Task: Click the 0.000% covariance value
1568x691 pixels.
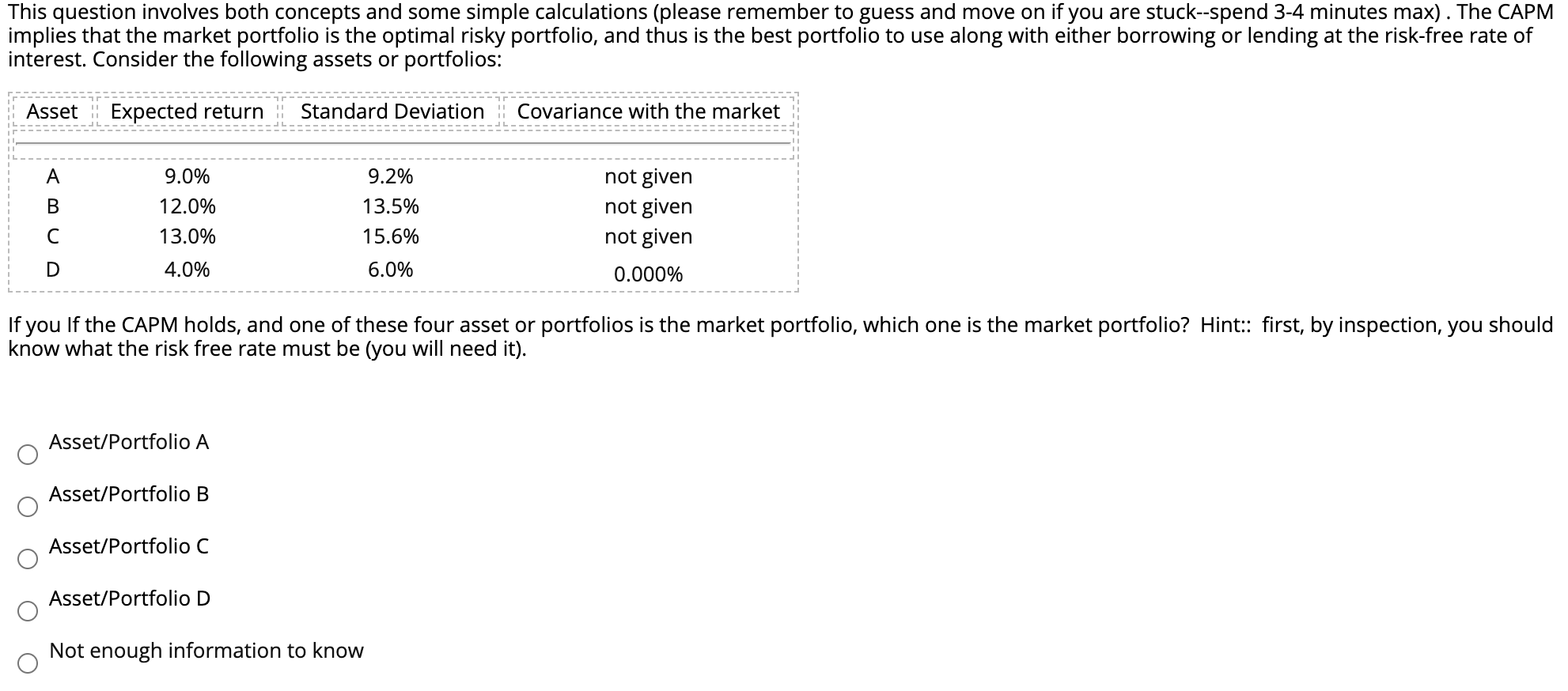Action: pos(649,274)
